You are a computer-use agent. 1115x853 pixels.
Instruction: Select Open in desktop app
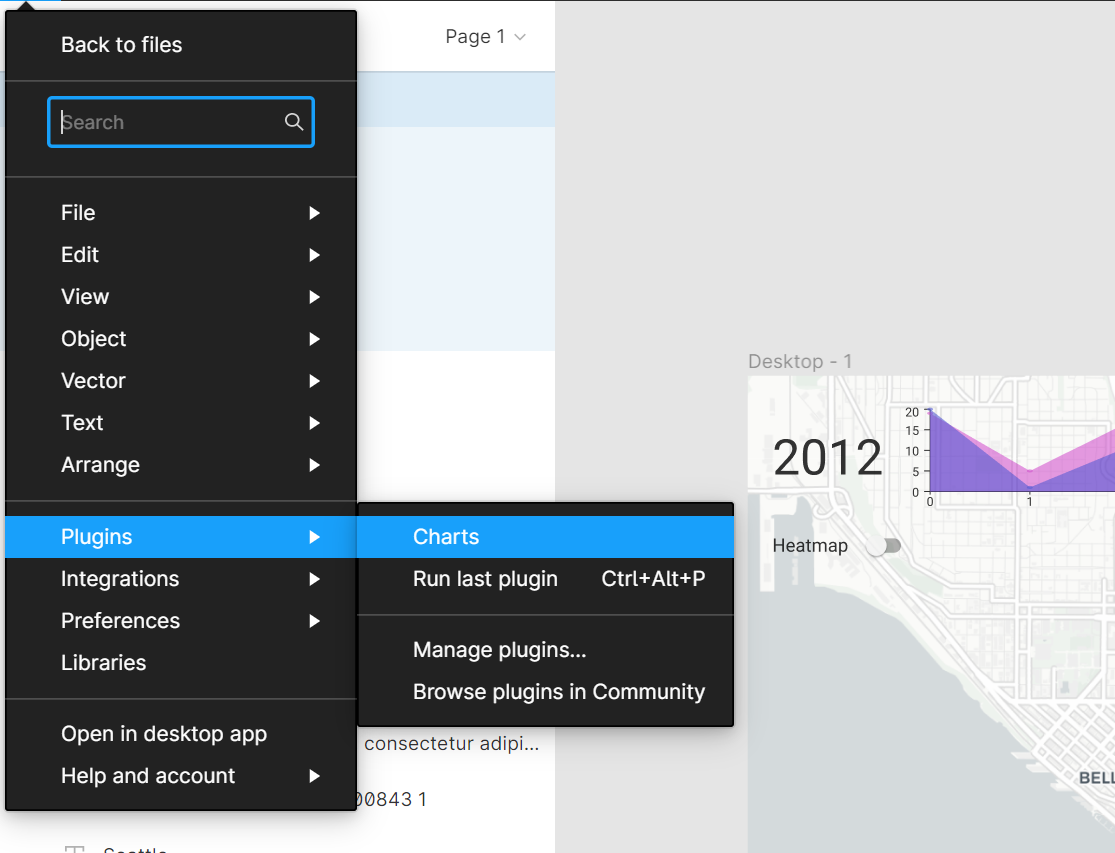point(164,734)
